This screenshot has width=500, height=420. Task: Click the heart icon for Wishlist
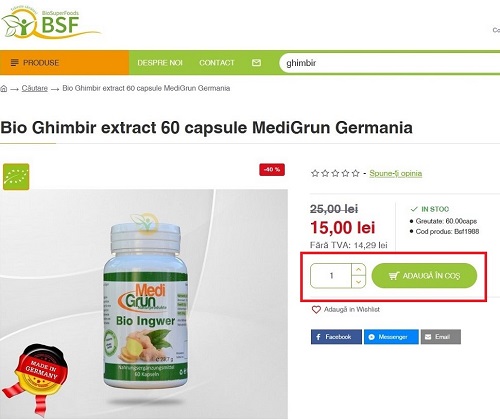316,310
